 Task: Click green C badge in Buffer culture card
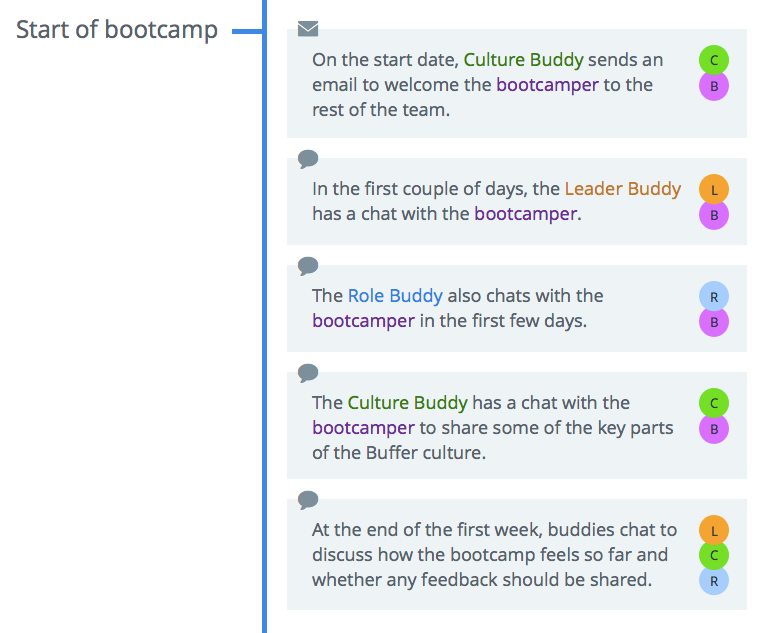(x=714, y=403)
